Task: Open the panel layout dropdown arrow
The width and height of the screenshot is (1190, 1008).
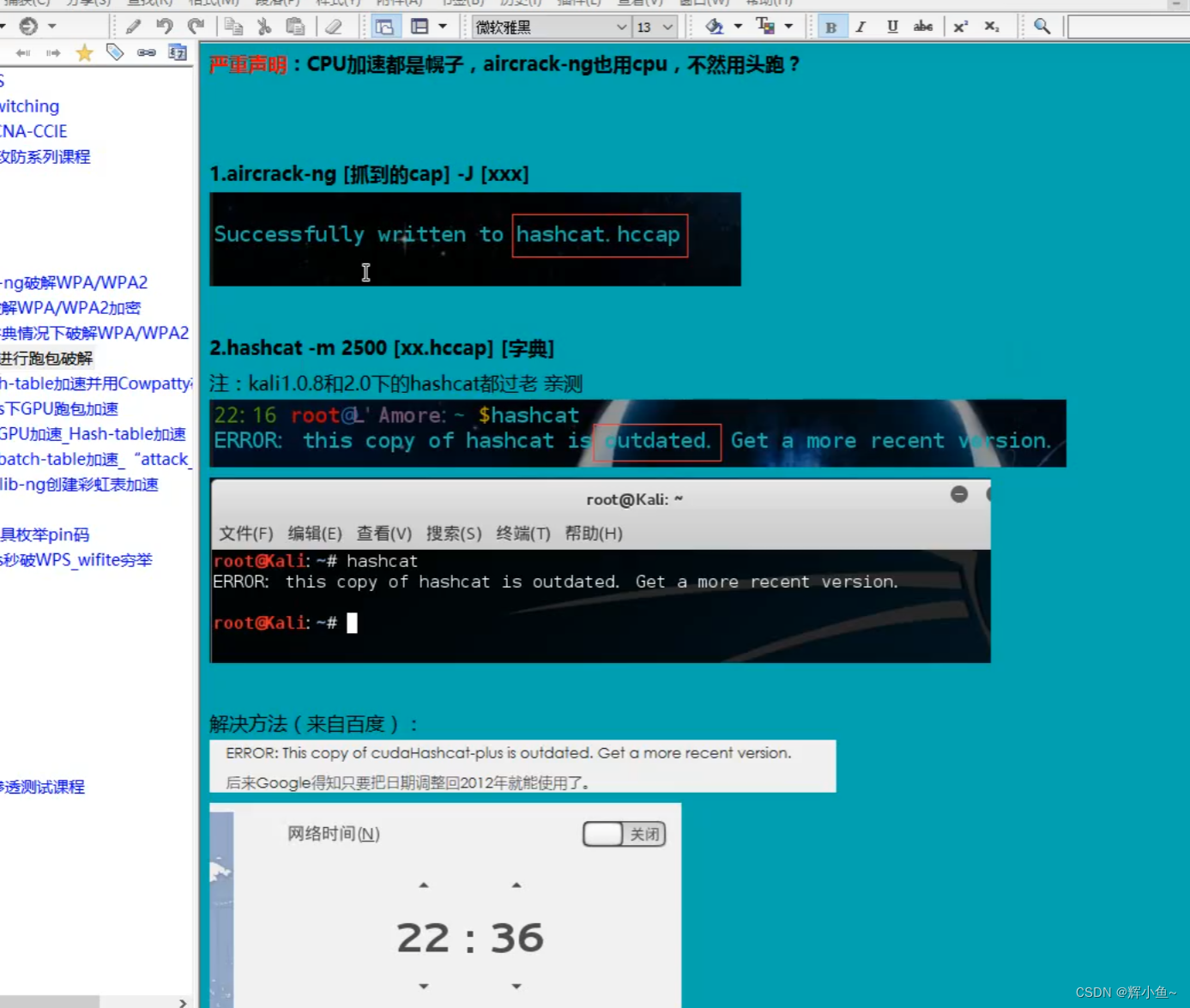Action: tap(443, 27)
